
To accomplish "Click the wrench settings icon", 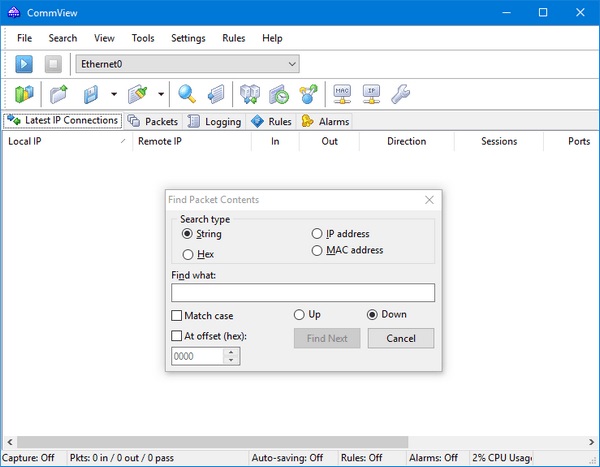I will point(401,94).
